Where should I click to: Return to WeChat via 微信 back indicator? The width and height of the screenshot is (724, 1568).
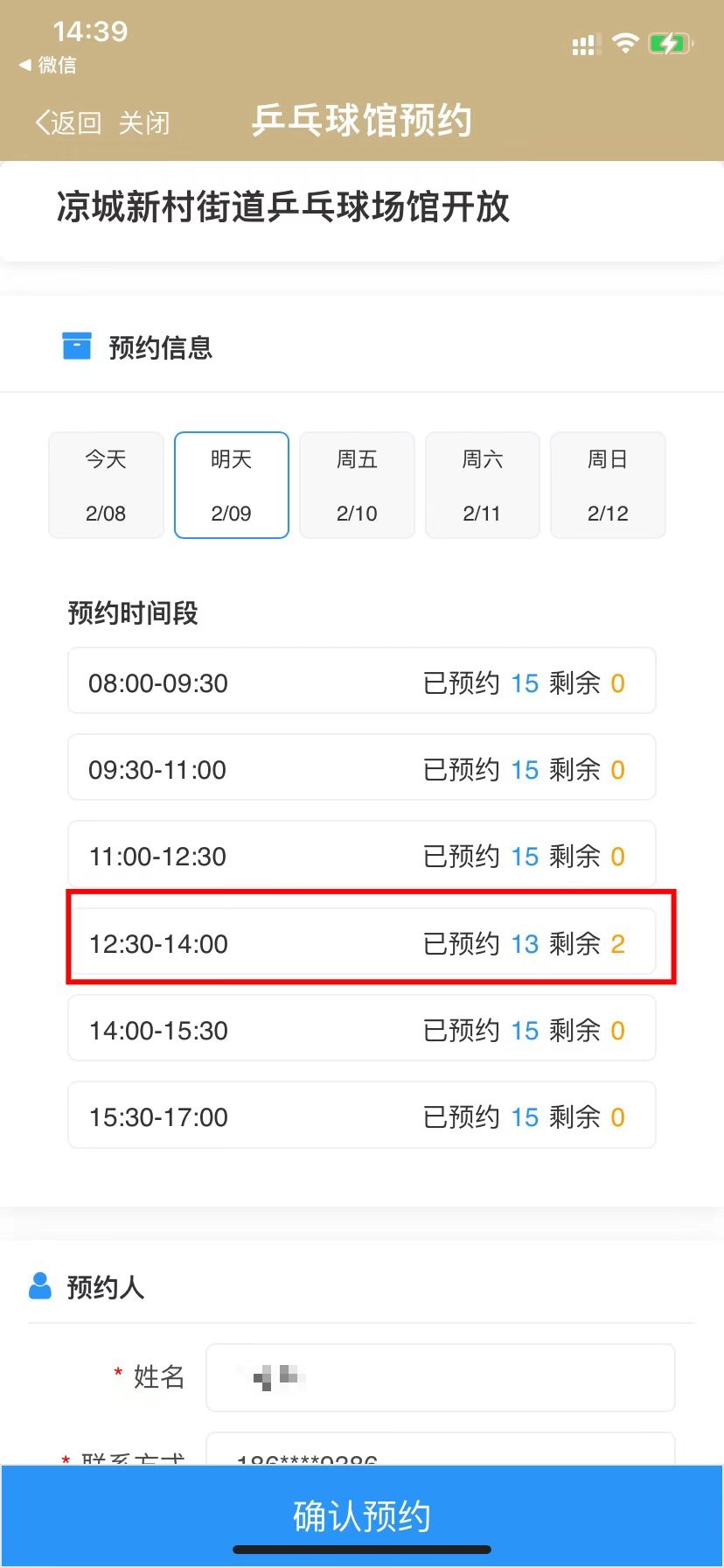(x=49, y=65)
